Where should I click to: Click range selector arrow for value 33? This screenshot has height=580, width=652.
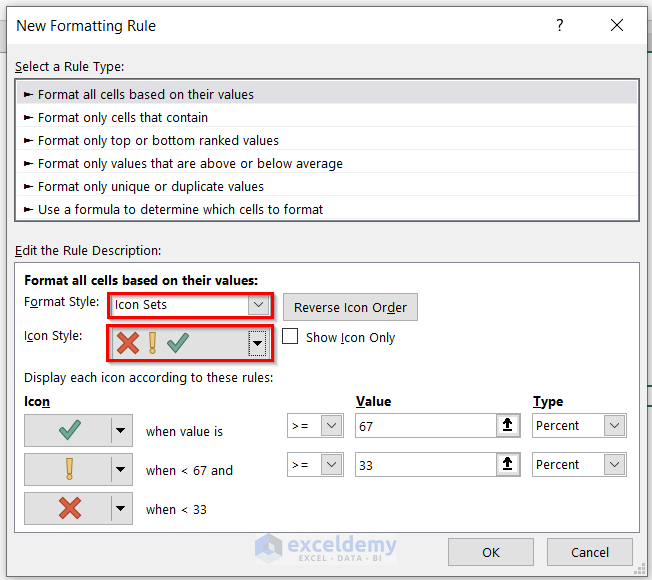509,465
